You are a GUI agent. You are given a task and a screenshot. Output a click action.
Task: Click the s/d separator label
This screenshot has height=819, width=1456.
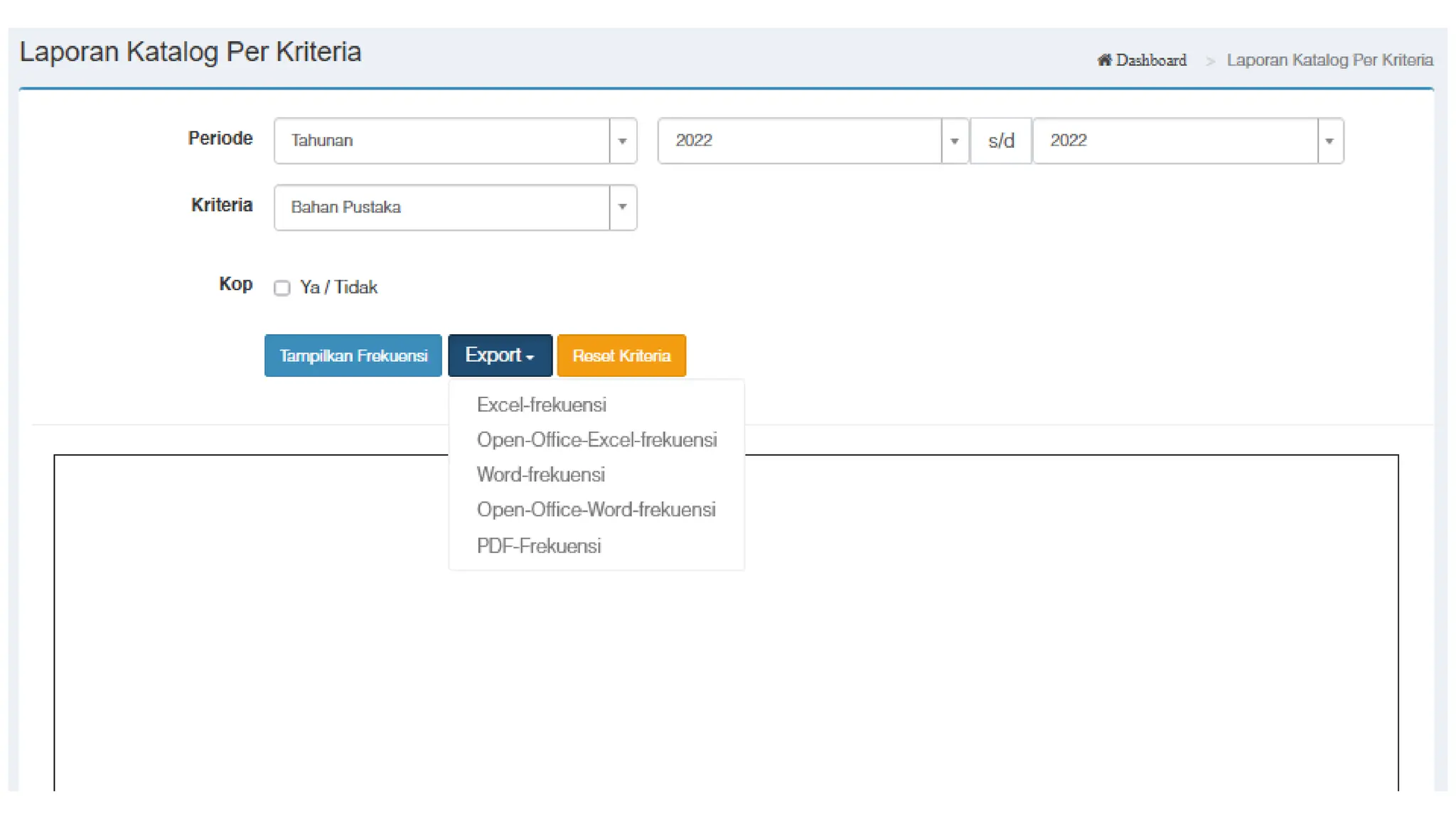pos(1001,141)
